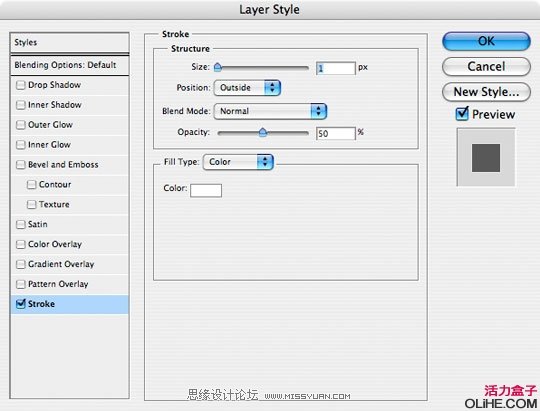Enable the Outer Glow checkbox
The width and height of the screenshot is (540, 411).
[21, 125]
